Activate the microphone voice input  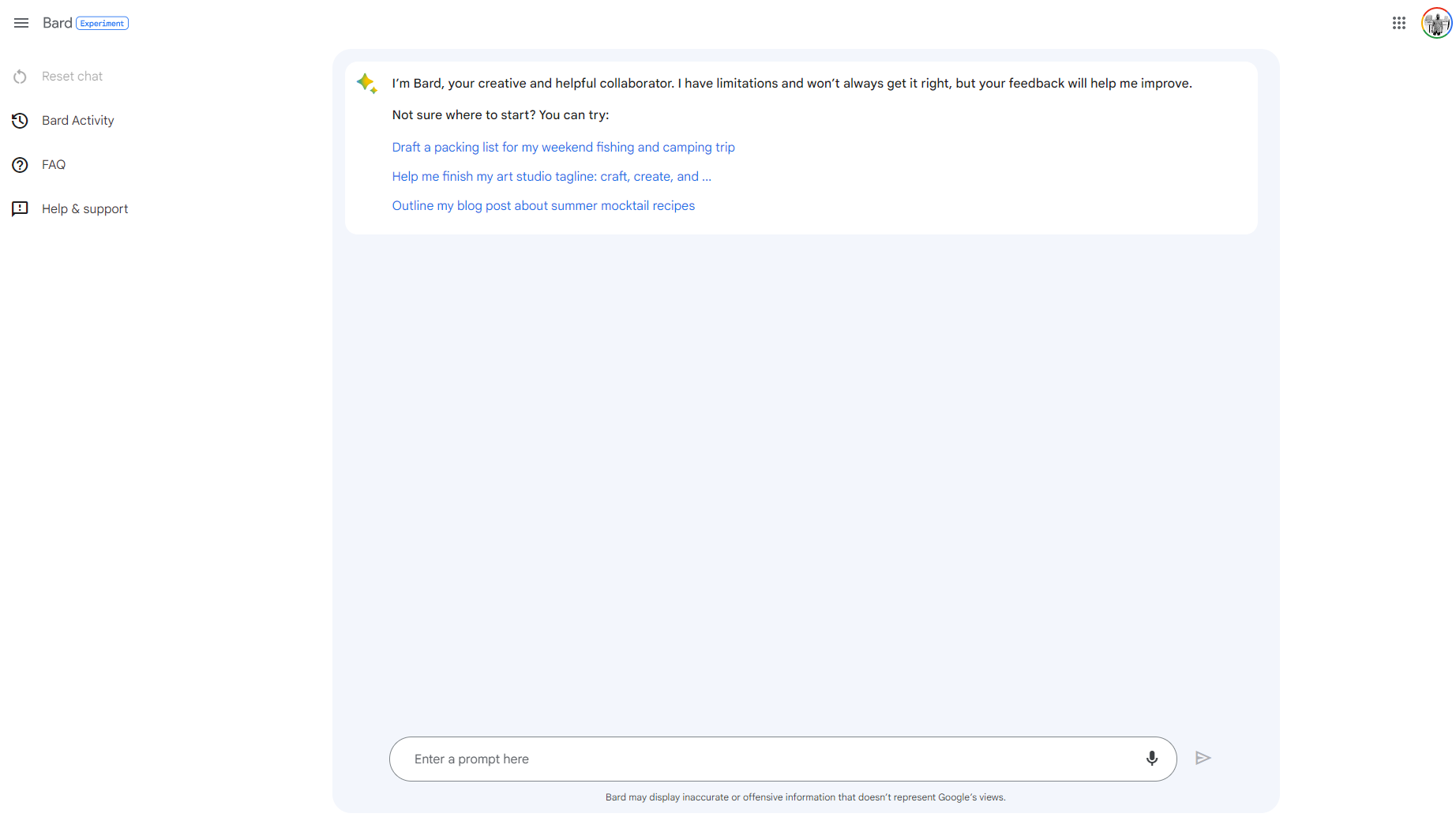coord(1152,759)
